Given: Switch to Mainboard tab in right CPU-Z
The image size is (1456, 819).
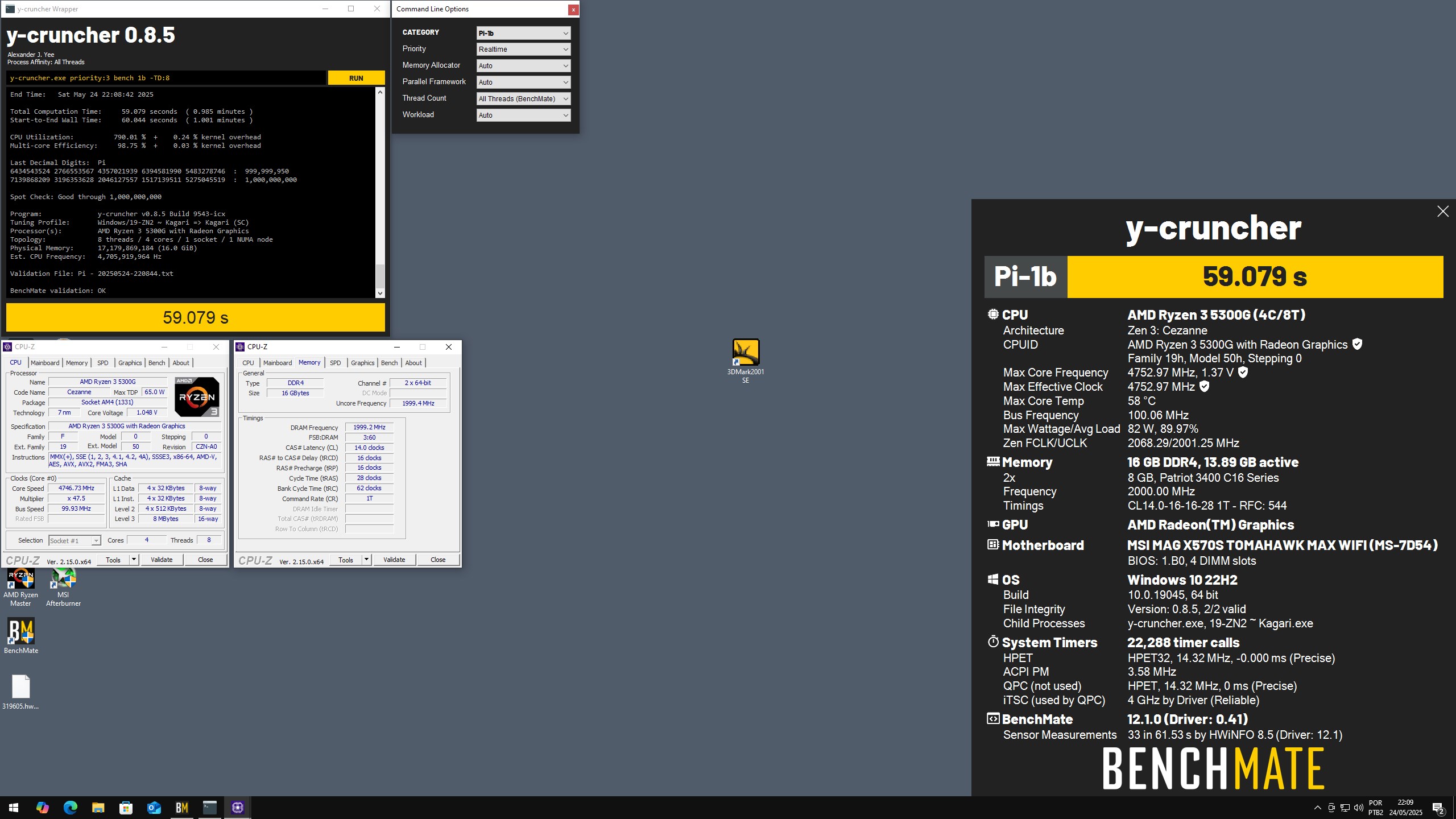Looking at the screenshot, I should 278,363.
